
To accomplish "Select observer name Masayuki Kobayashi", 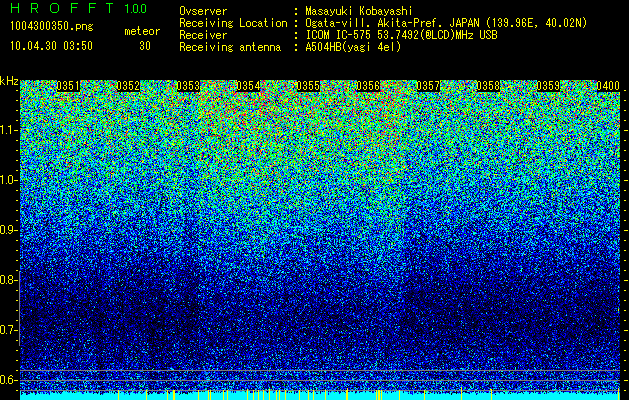I will 359,11.
